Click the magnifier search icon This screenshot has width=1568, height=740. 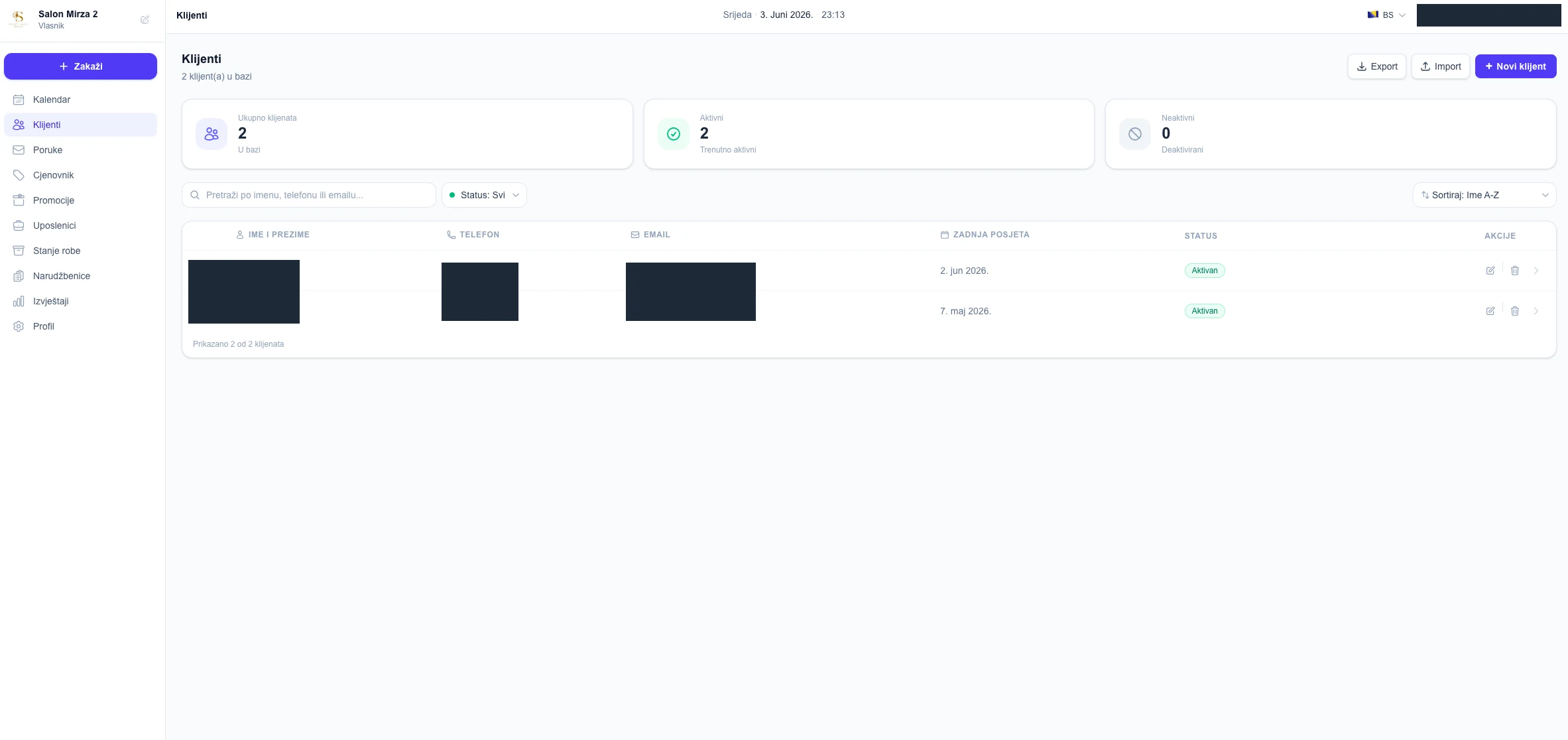(195, 195)
